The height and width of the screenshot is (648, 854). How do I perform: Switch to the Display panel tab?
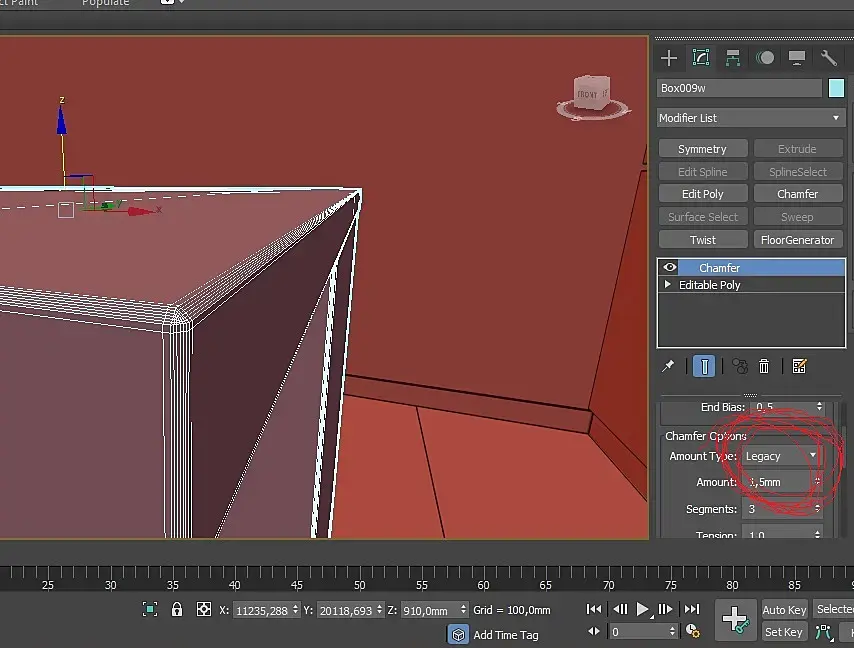pos(797,58)
